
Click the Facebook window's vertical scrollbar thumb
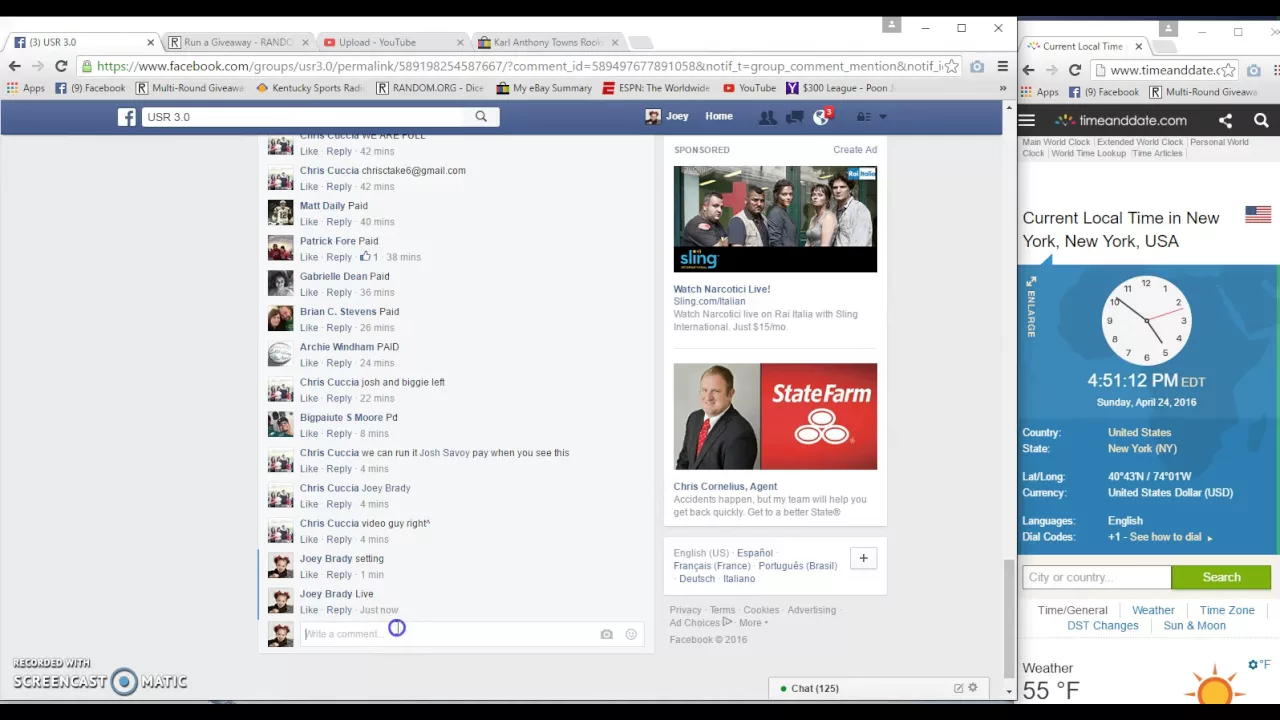[1008, 617]
